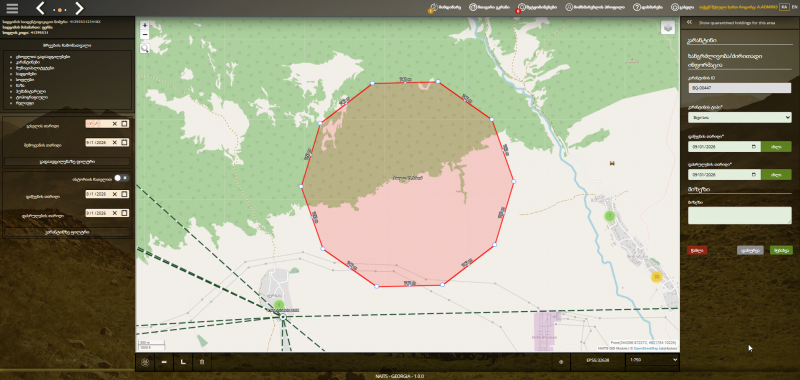Click the holding marker with dashed lines
This screenshot has height=380, width=800.
pyautogui.click(x=283, y=317)
